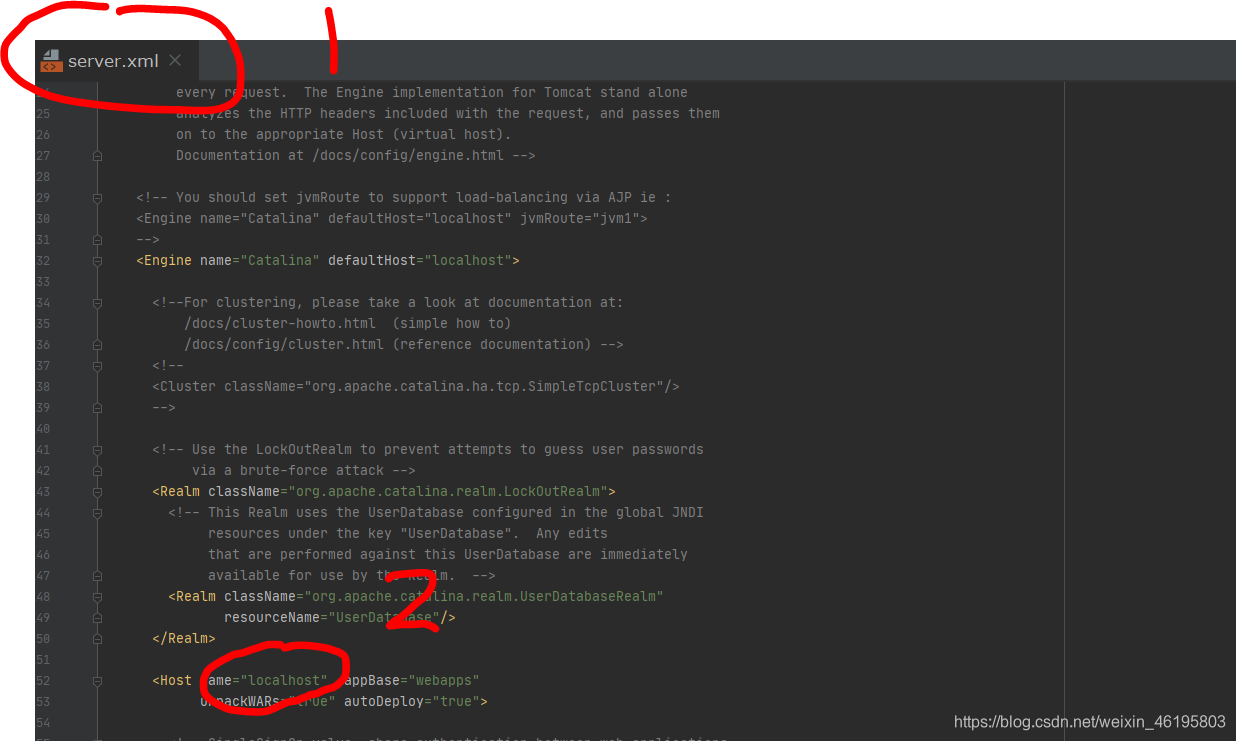Collapse the LockOutRealm comment at line 41
Image resolution: width=1236 pixels, height=741 pixels.
click(97, 449)
